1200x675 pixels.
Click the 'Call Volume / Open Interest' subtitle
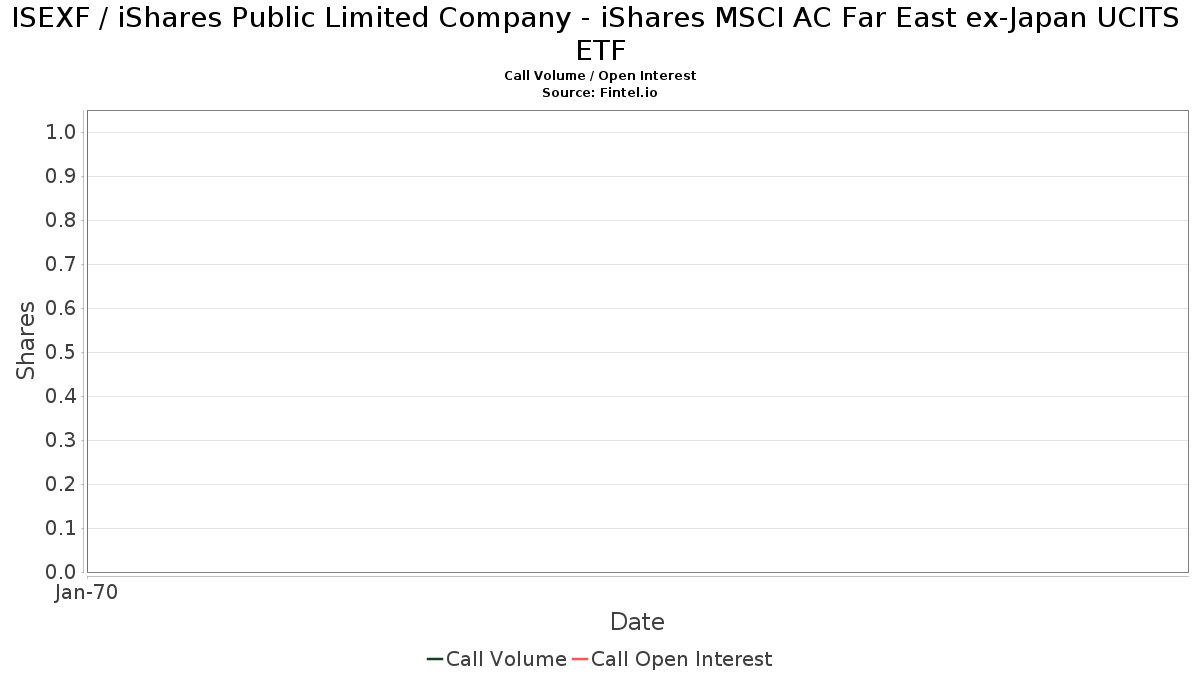(x=600, y=76)
